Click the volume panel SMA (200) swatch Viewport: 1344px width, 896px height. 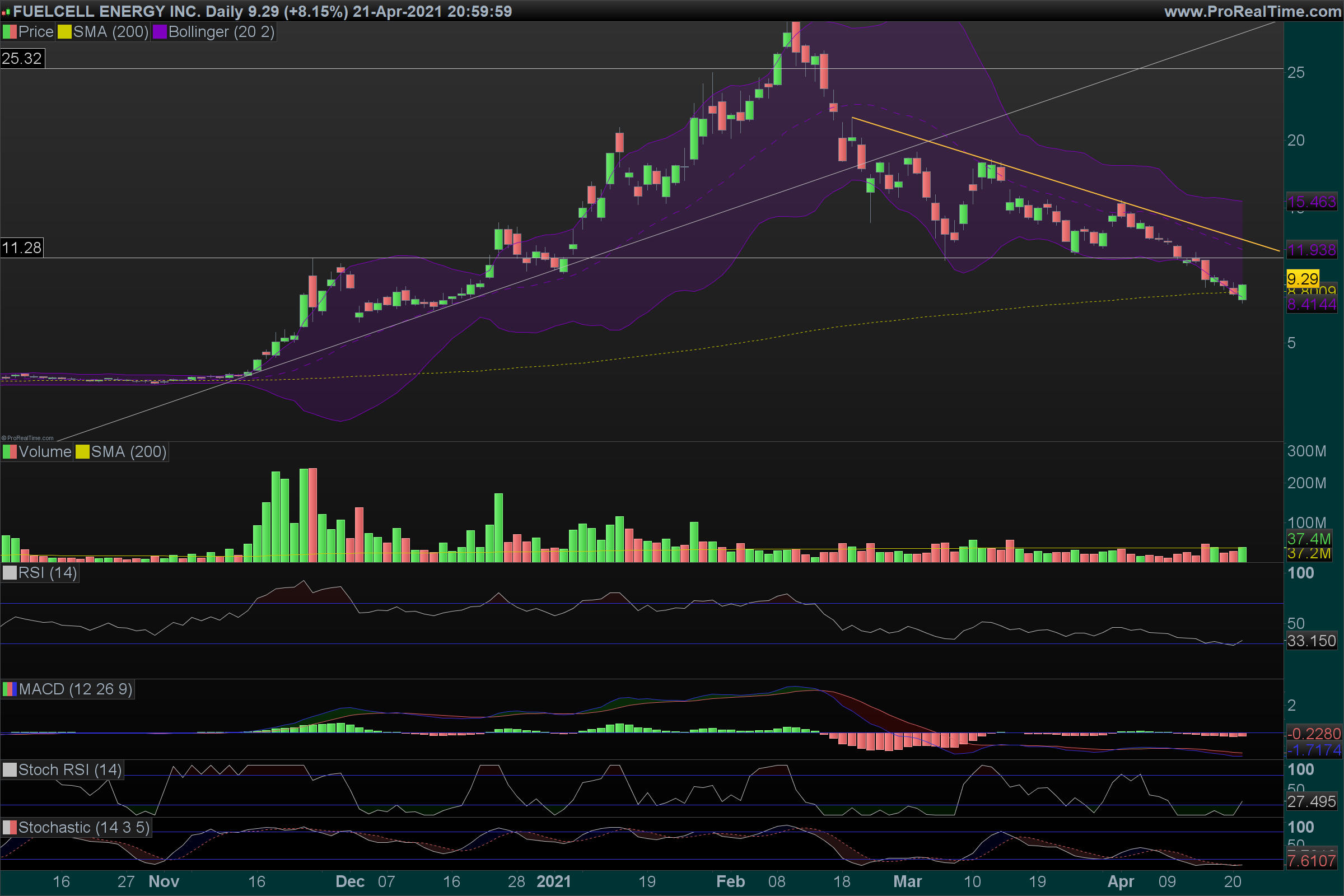tap(82, 452)
